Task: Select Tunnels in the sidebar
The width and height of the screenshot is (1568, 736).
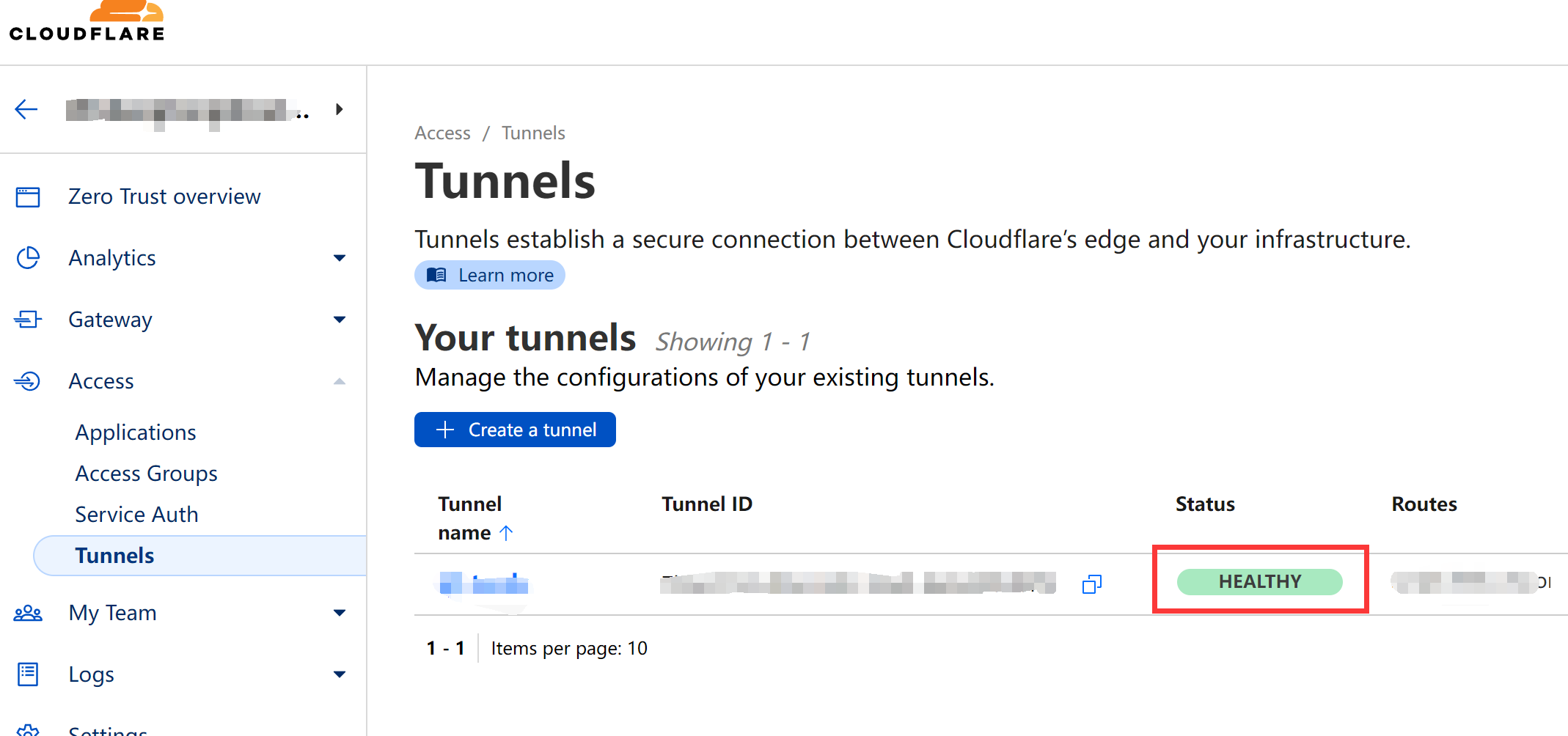Action: point(114,555)
